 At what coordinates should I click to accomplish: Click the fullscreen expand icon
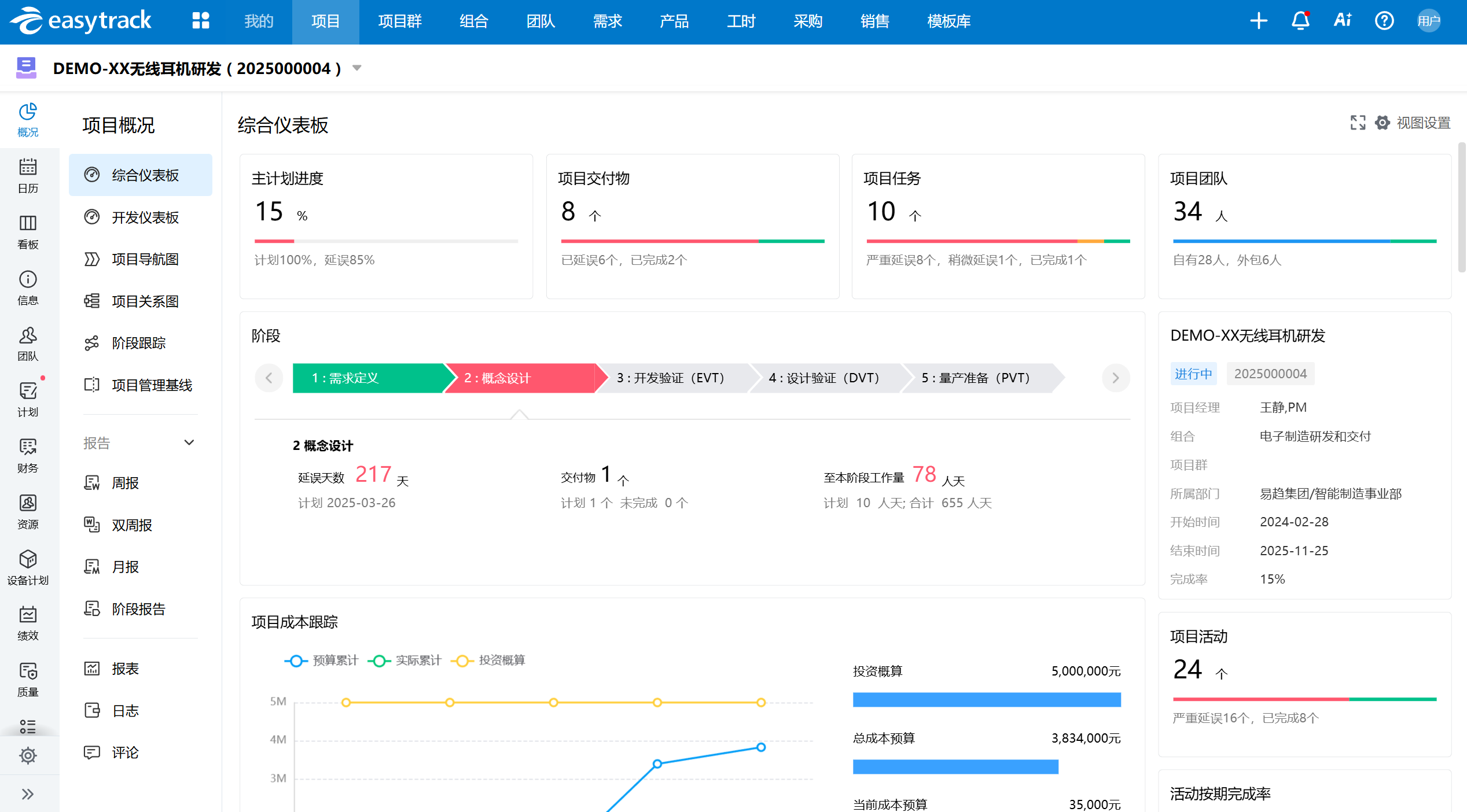(1358, 123)
